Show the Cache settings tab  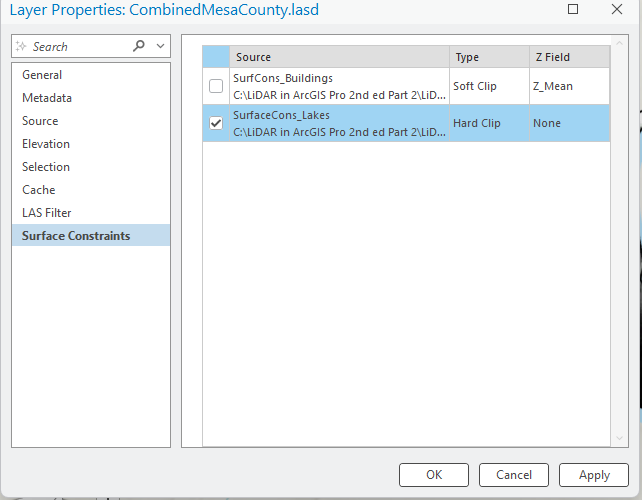point(39,190)
